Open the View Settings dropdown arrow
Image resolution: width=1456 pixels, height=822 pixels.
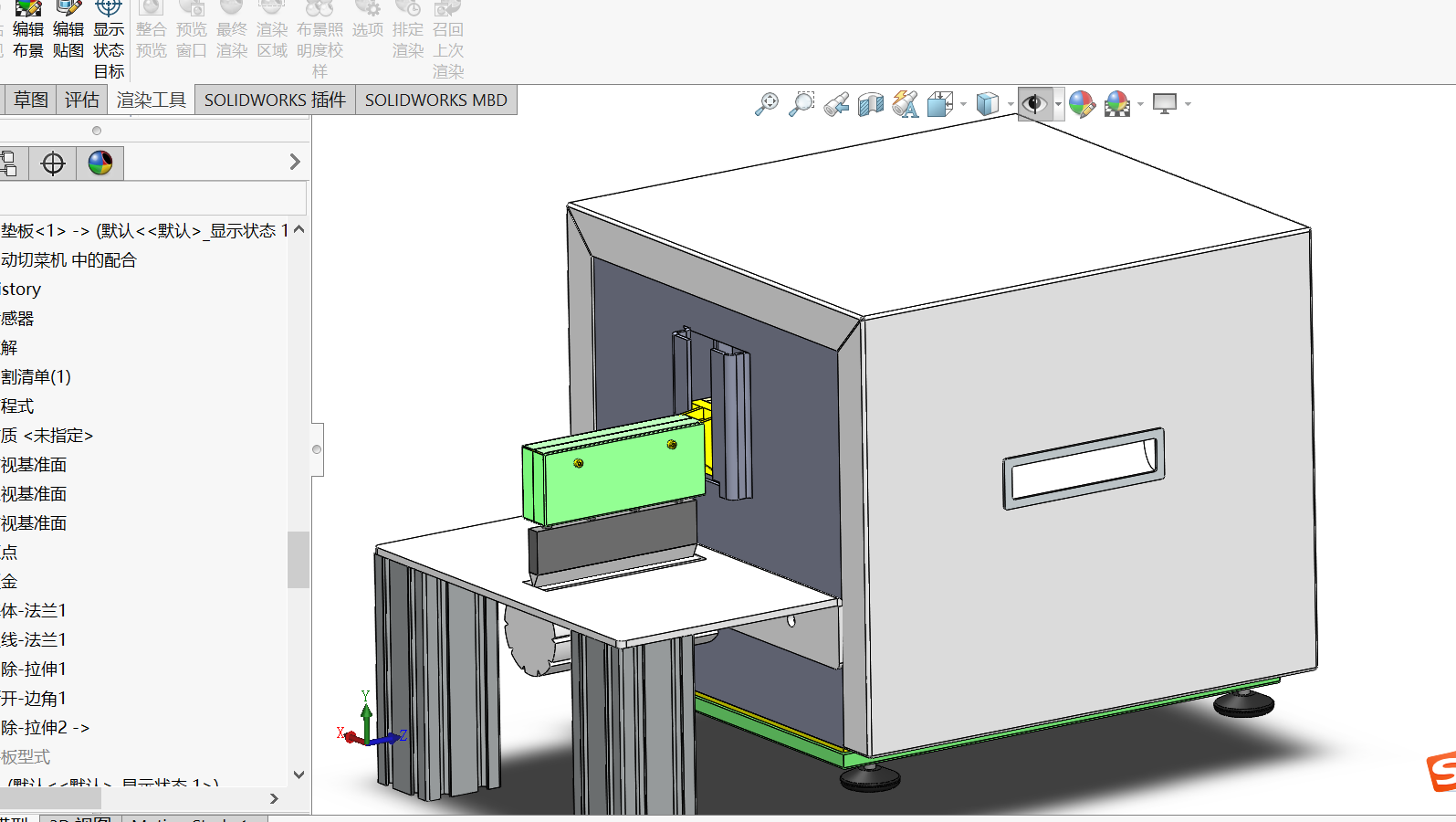click(x=1188, y=105)
